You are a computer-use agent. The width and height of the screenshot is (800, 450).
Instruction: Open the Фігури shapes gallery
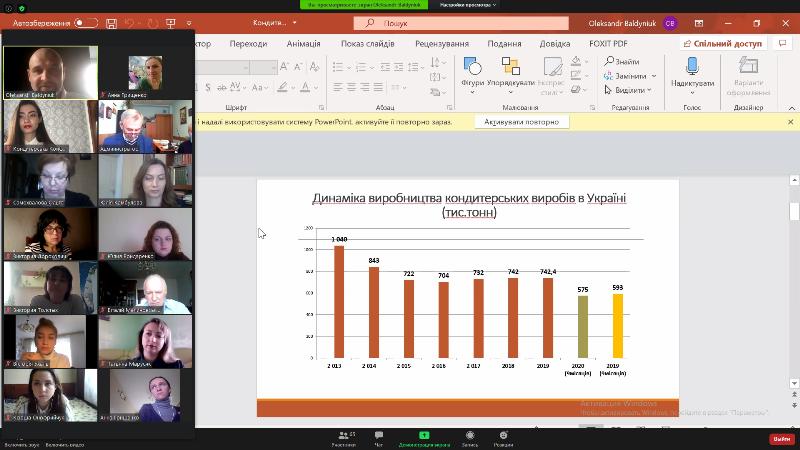472,70
